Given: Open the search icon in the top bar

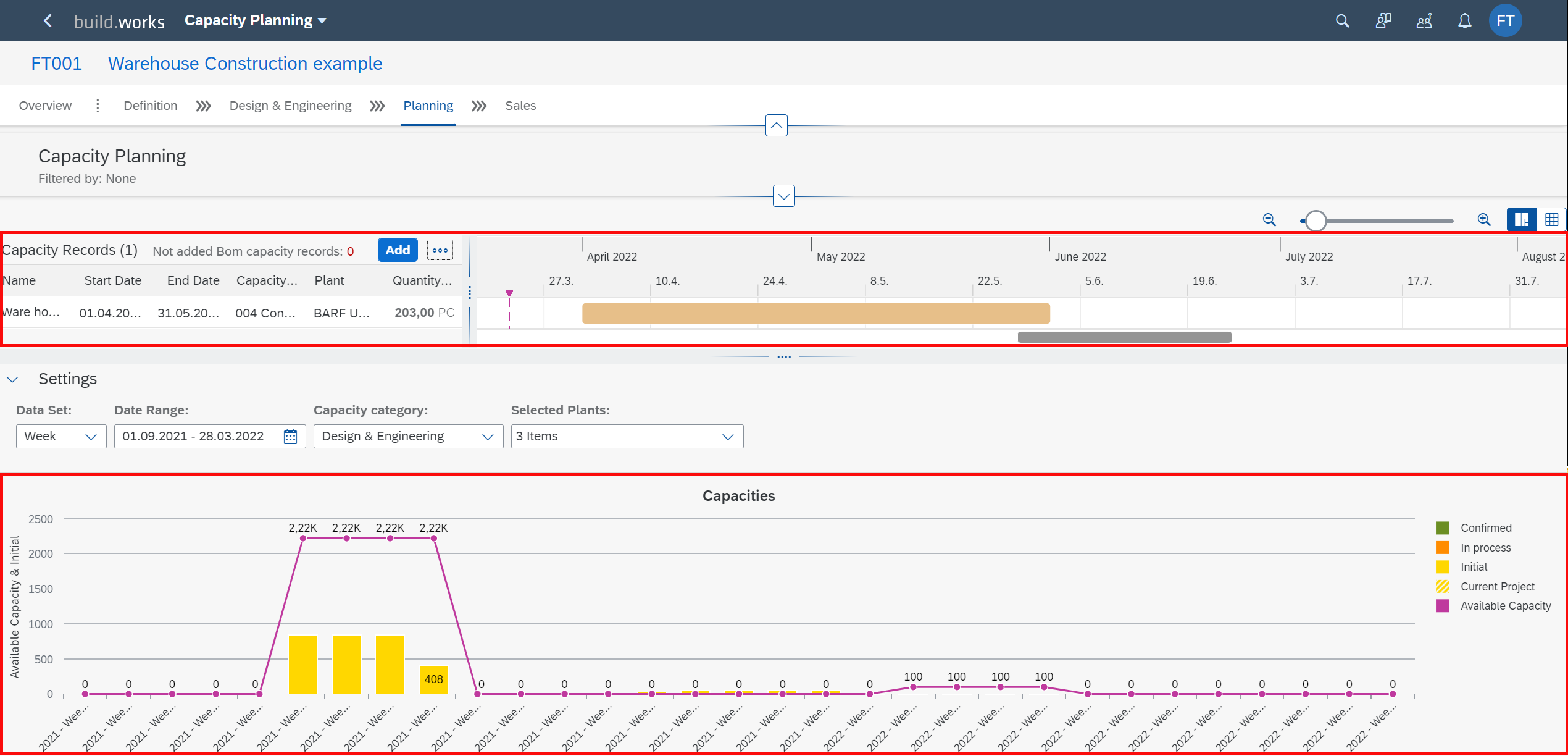Looking at the screenshot, I should [1342, 20].
